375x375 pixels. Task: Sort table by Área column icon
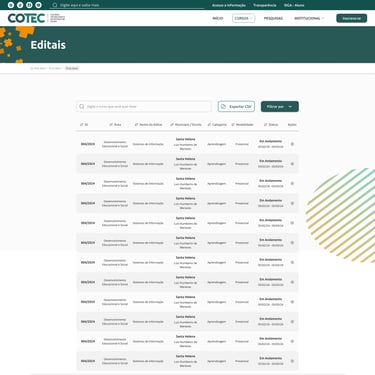tap(111, 124)
